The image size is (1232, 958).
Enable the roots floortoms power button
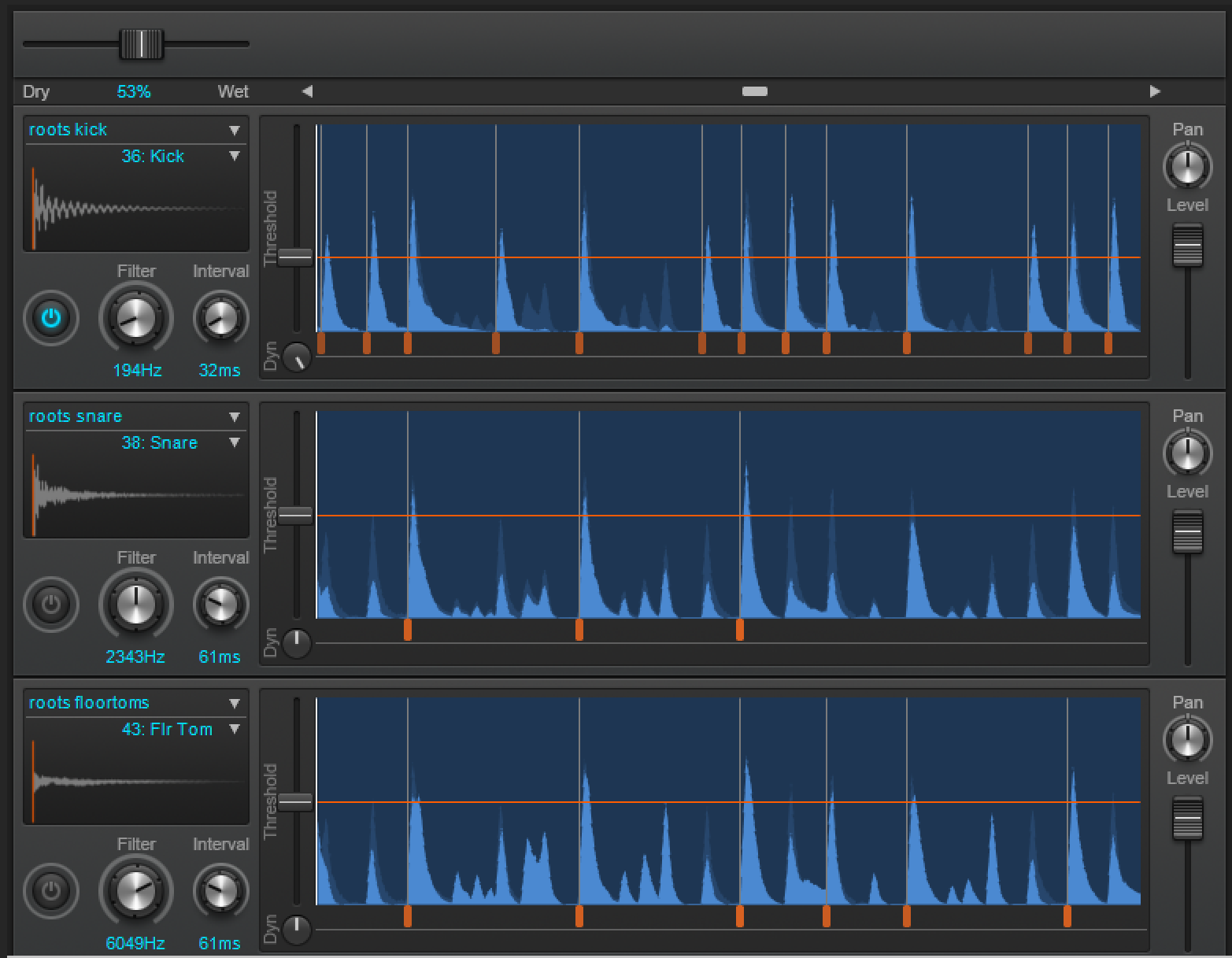tap(51, 891)
